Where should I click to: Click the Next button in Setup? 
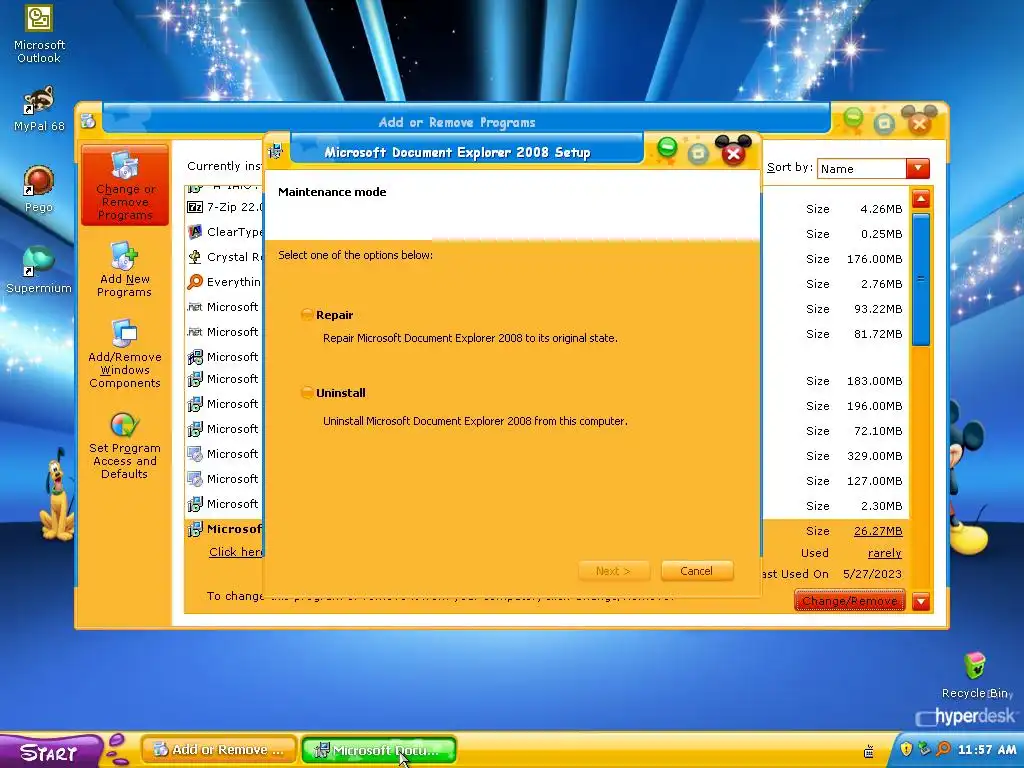coord(613,571)
